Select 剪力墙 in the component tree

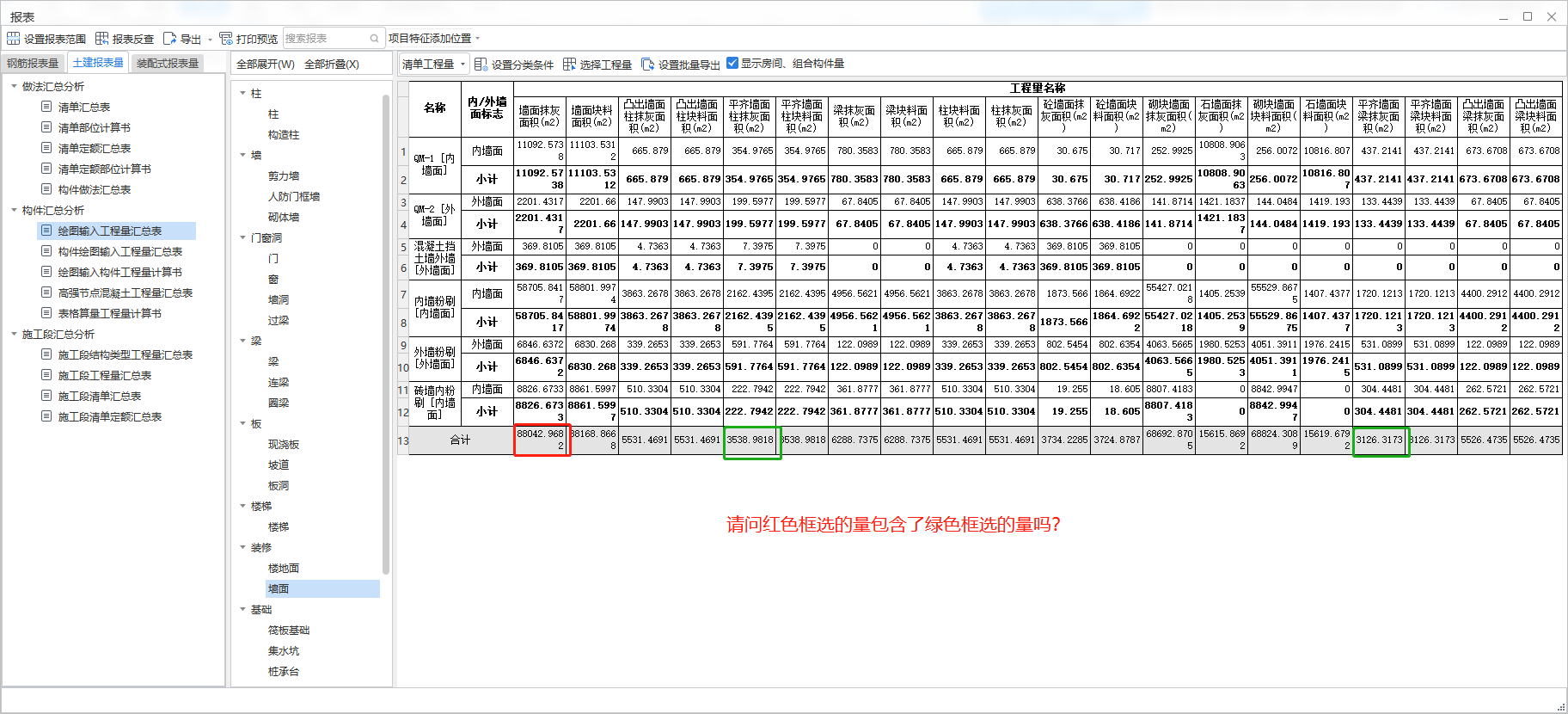(x=284, y=175)
